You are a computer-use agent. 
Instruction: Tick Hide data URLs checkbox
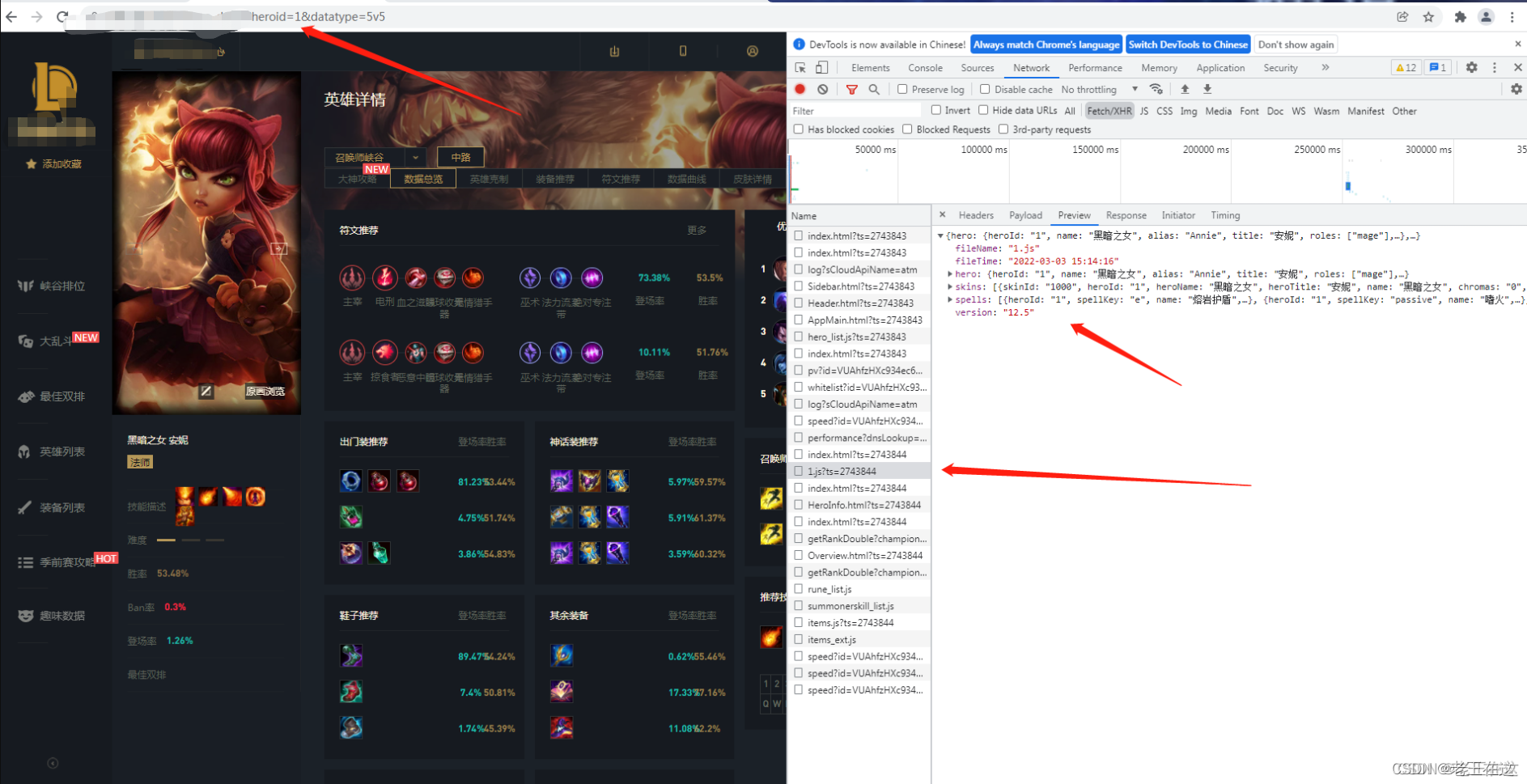coord(983,110)
